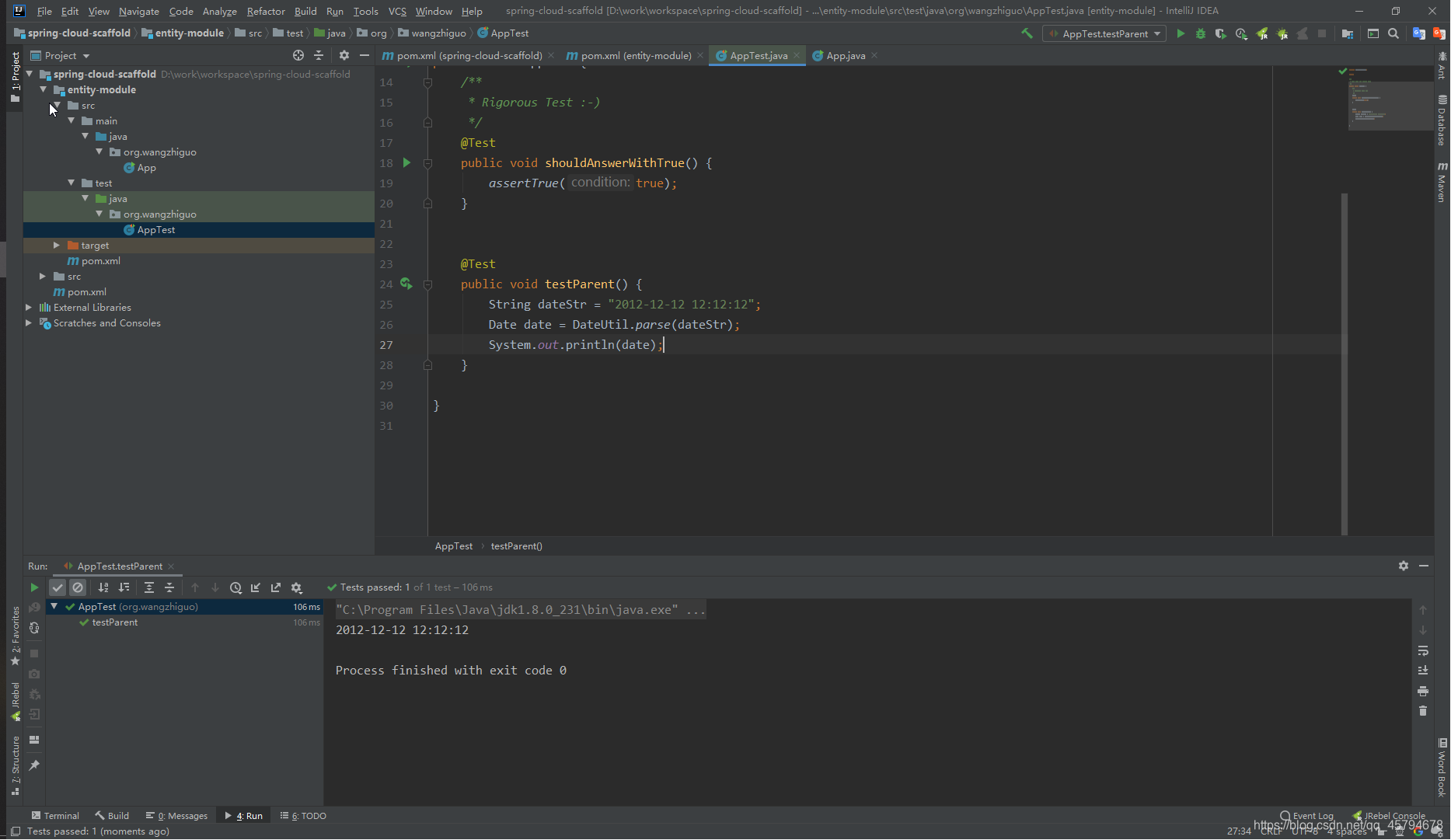Print console output with the printer icon

pos(1423,691)
